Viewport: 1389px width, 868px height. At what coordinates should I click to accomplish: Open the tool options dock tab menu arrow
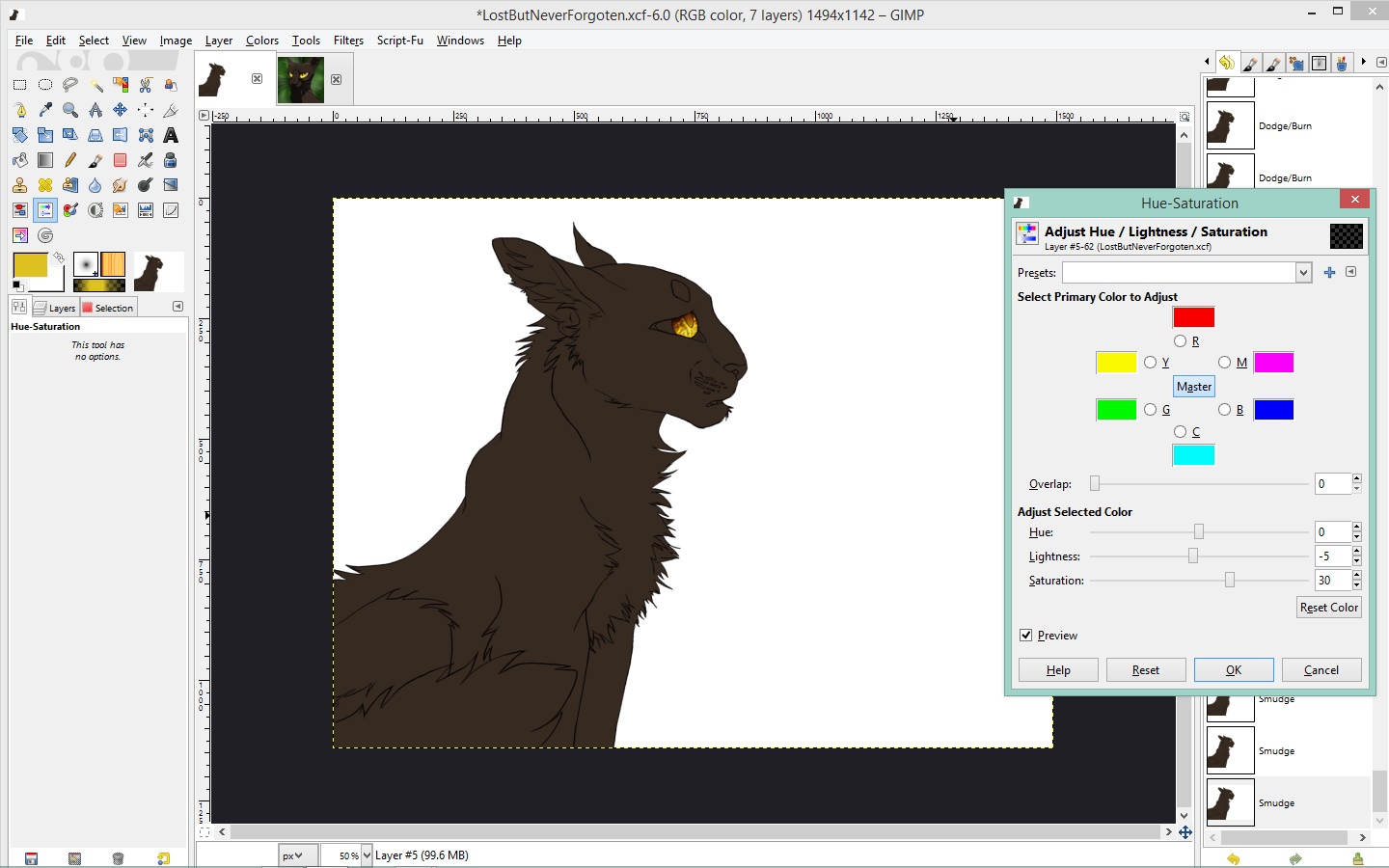[177, 306]
